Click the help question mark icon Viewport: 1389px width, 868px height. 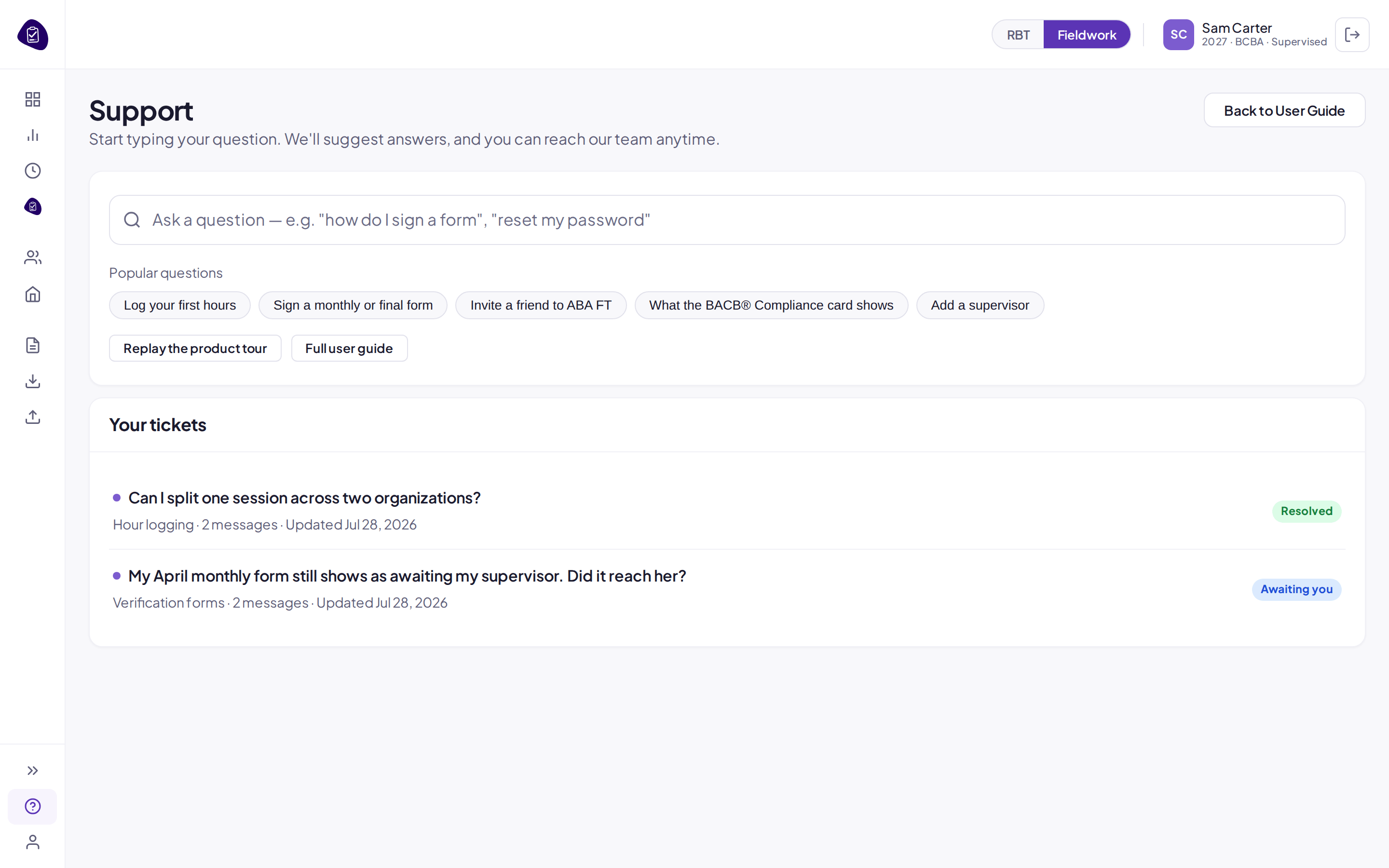[x=33, y=807]
